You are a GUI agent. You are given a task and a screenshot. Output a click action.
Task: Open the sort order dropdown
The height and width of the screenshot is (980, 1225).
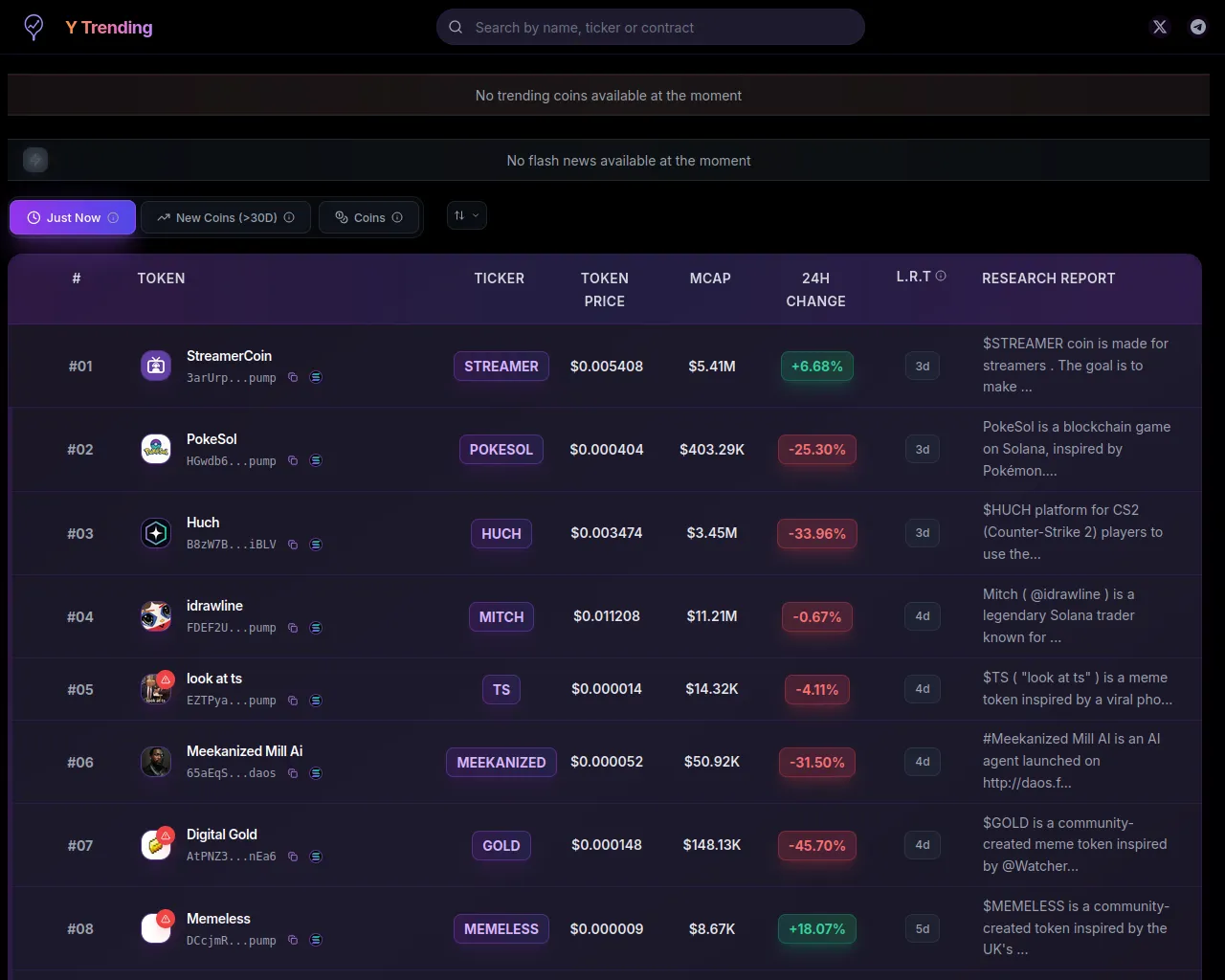[466, 216]
